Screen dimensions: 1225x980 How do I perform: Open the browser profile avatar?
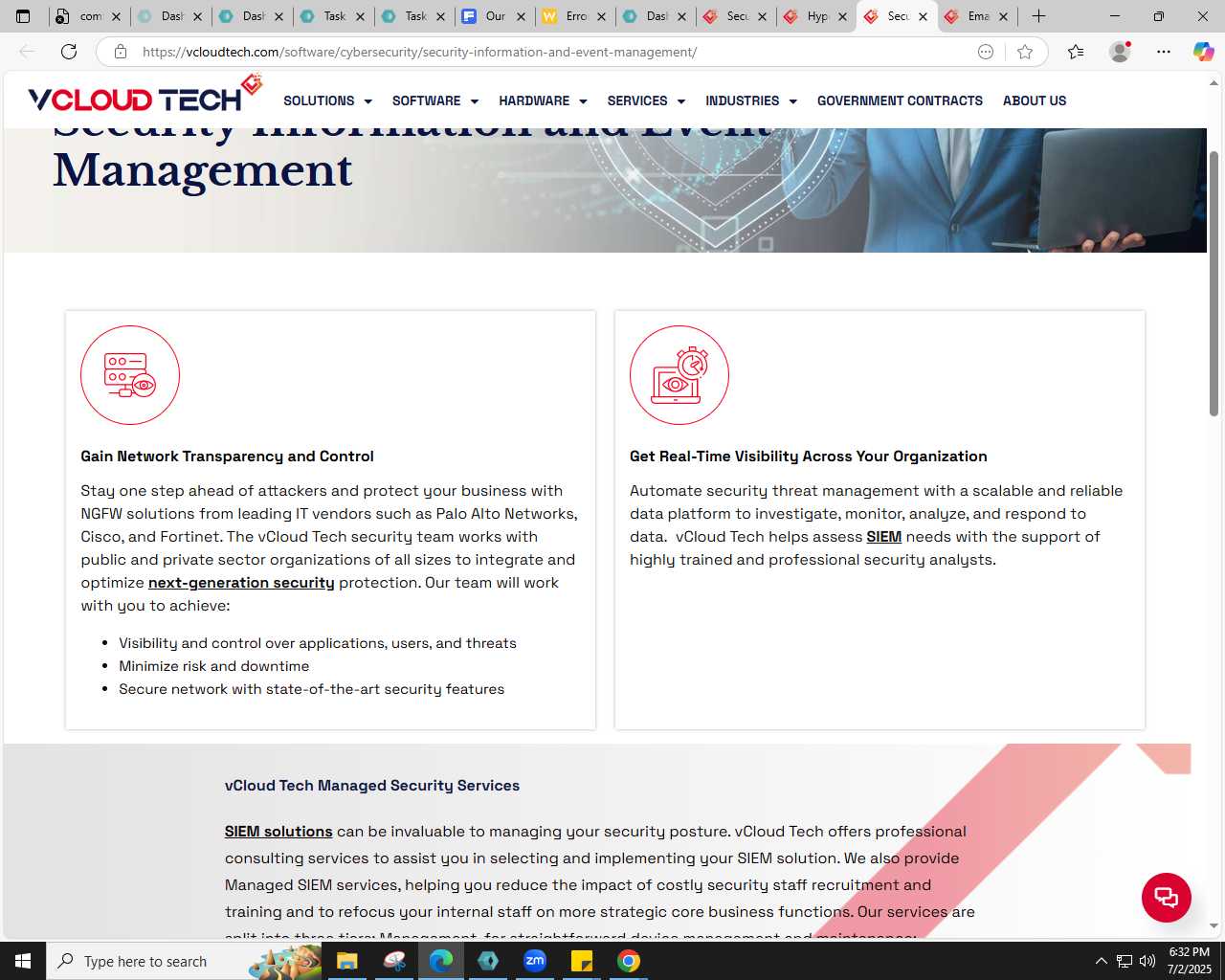(x=1120, y=52)
